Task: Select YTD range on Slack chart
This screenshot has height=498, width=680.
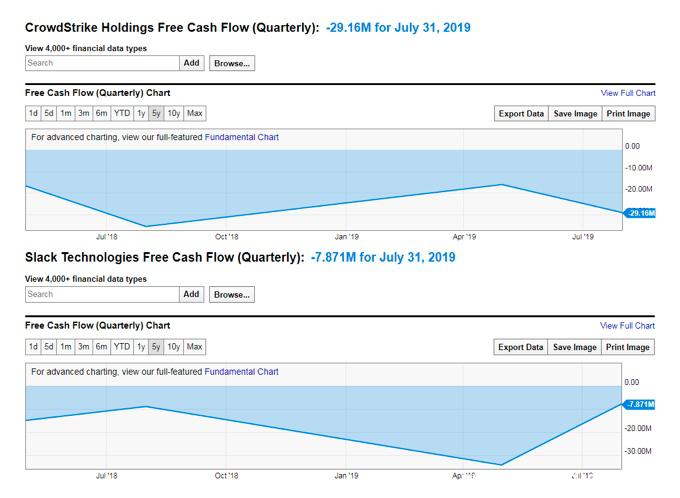Action: (122, 347)
